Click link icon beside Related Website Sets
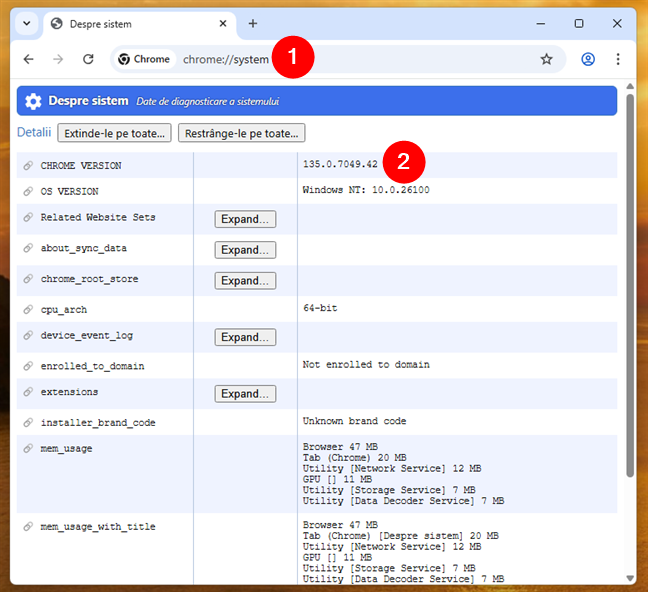The image size is (648, 592). [x=28, y=217]
